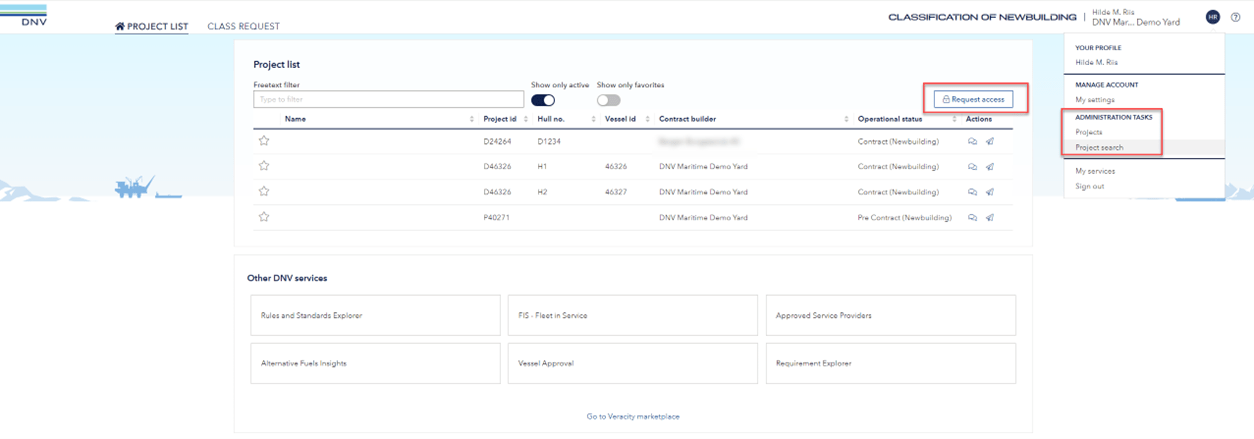Viewport: 1254px width, 439px height.
Task: Click the send icon for hull H1 row
Action: (x=989, y=167)
